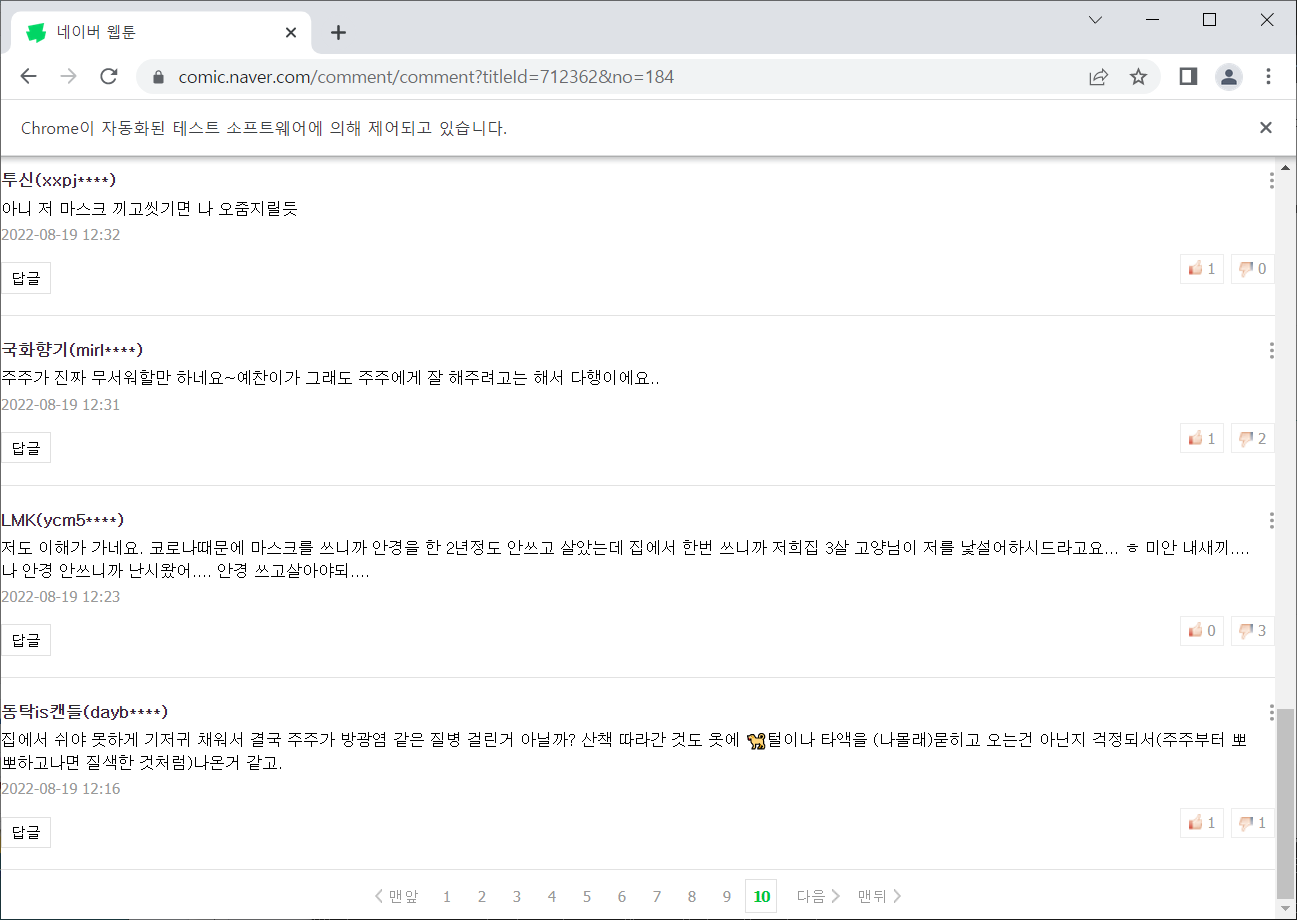
Task: Go to comment page 7
Action: click(x=657, y=896)
